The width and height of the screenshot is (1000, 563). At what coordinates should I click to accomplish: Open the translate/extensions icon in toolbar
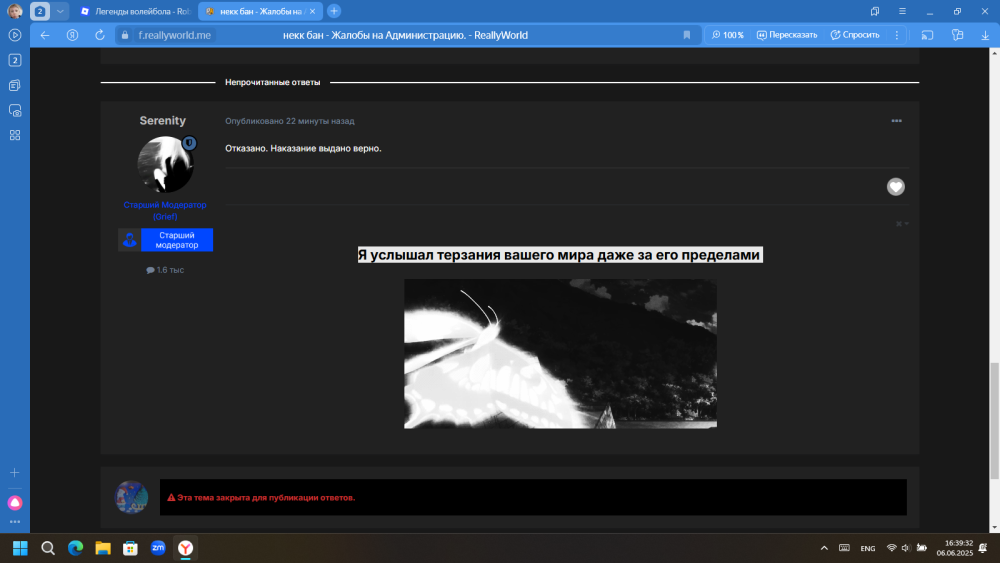coord(957,35)
